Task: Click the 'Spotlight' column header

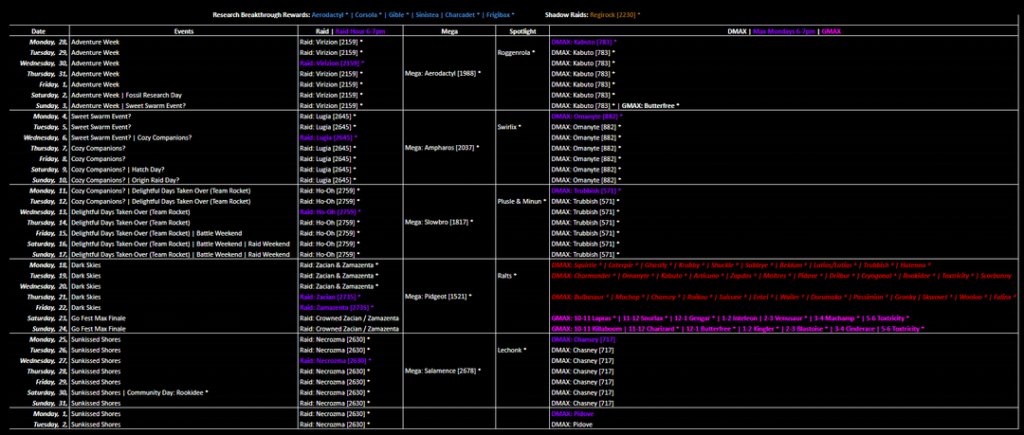Action: coord(524,31)
